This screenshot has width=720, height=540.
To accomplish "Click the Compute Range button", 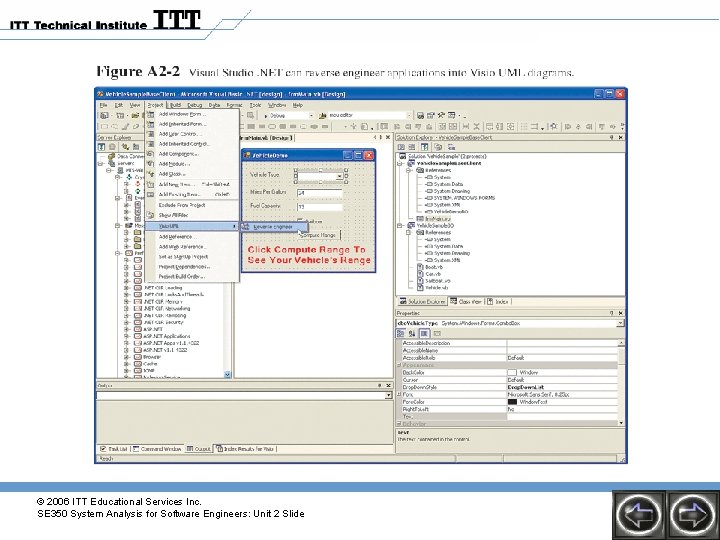I will point(319,235).
